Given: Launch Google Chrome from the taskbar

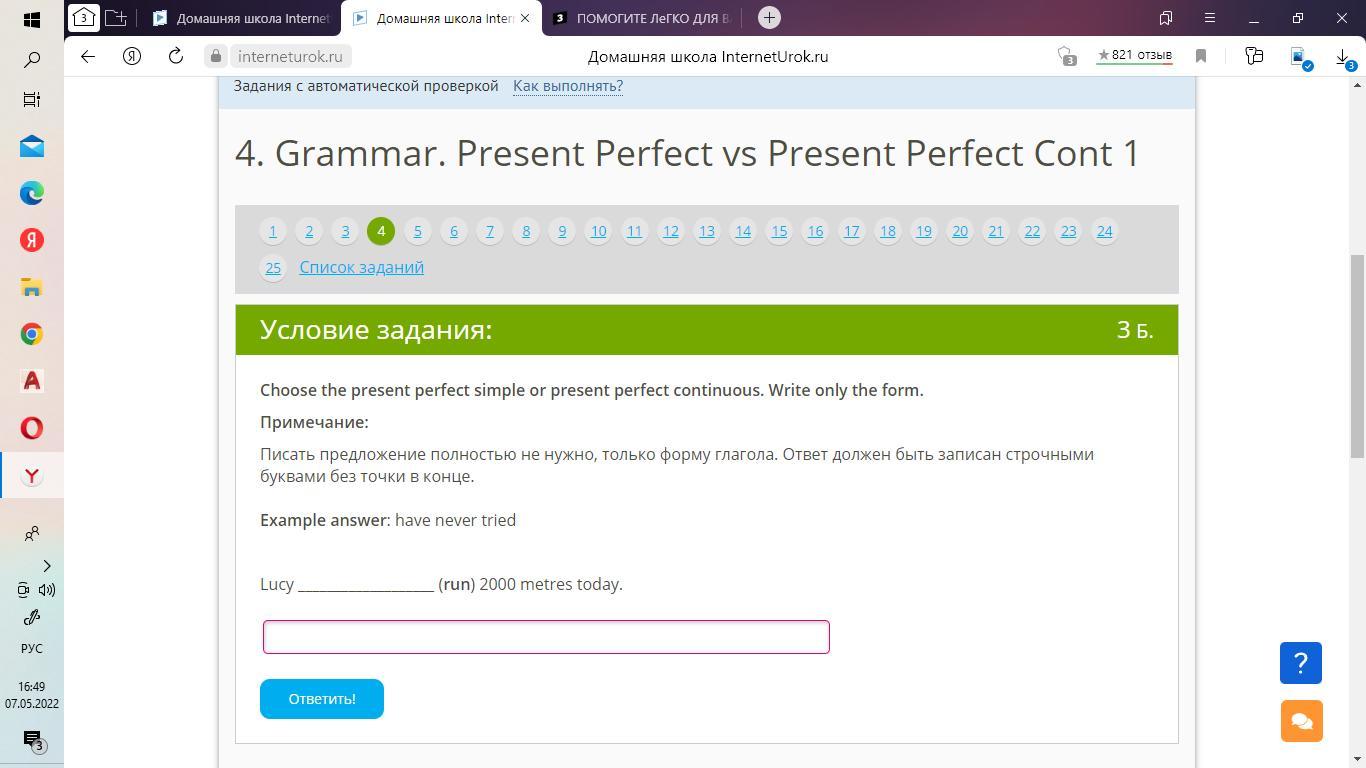Looking at the screenshot, I should point(32,334).
